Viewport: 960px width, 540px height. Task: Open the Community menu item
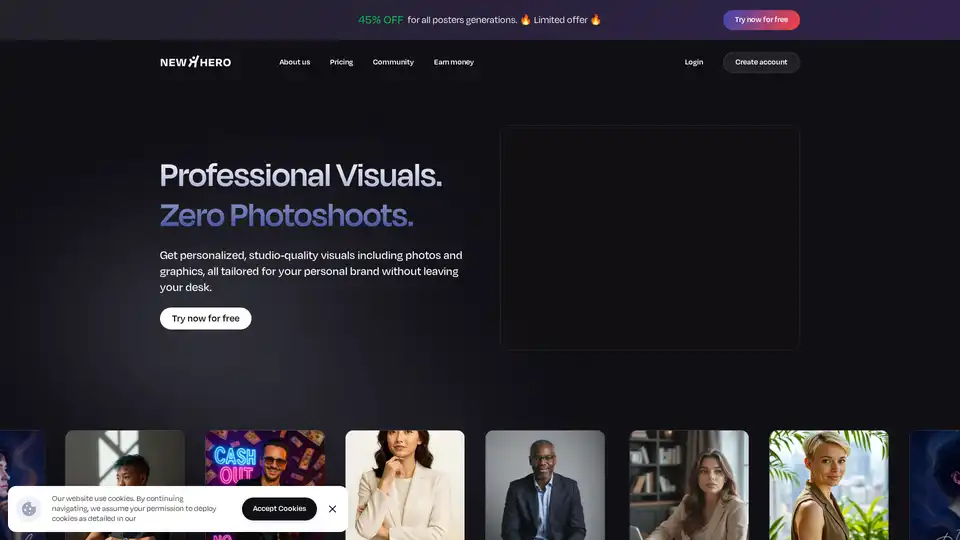point(393,62)
